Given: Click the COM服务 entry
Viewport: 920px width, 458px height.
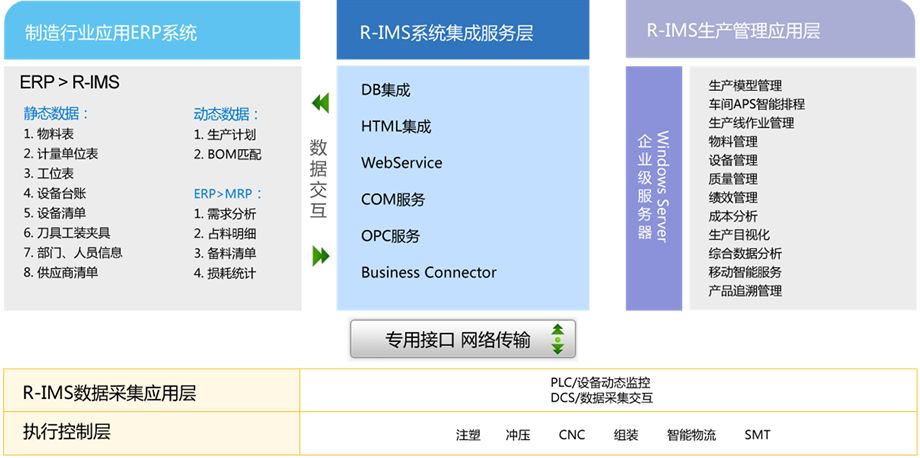Looking at the screenshot, I should click(x=393, y=199).
